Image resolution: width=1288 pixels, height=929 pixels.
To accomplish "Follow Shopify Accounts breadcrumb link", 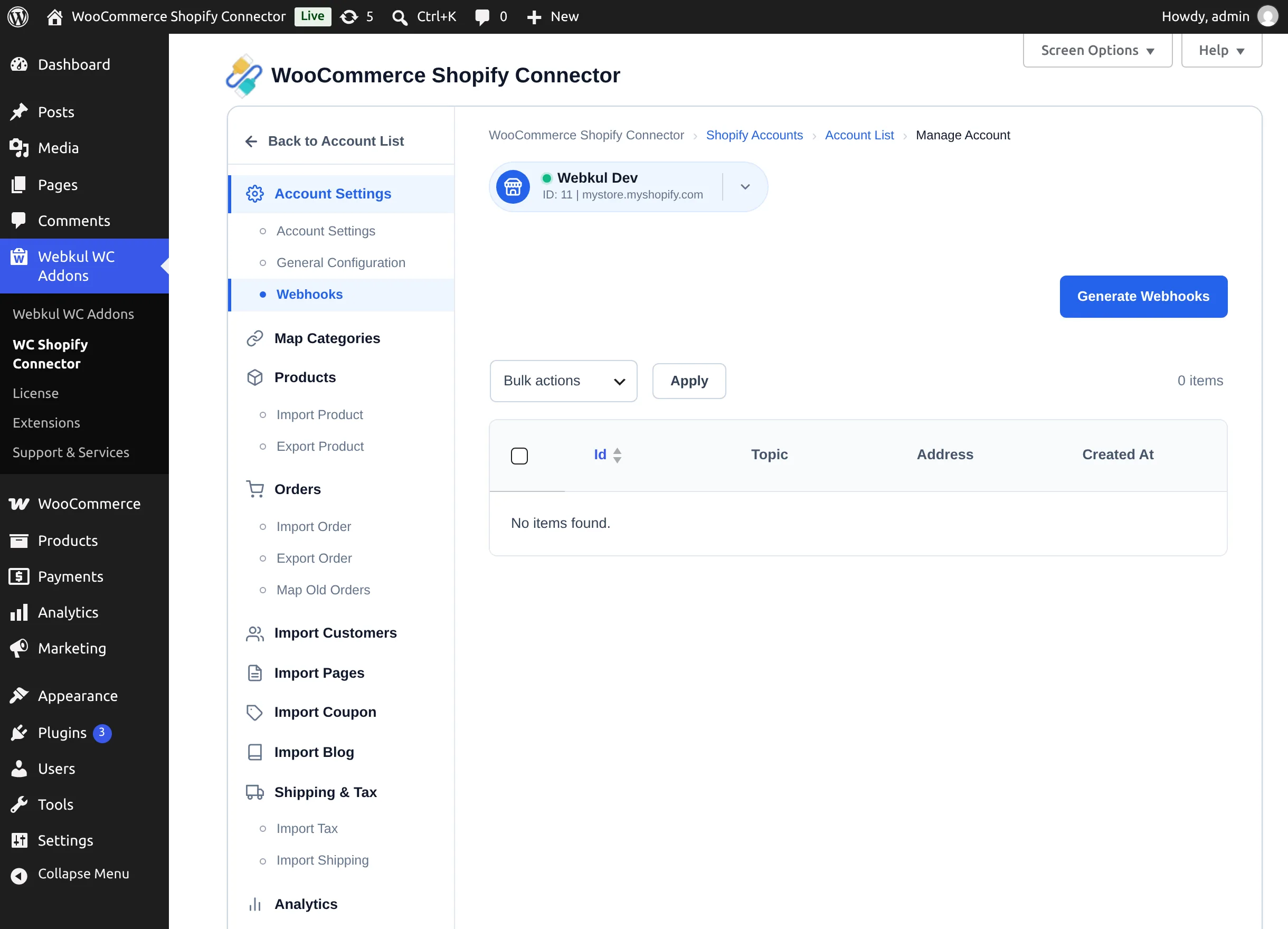I will (x=754, y=135).
